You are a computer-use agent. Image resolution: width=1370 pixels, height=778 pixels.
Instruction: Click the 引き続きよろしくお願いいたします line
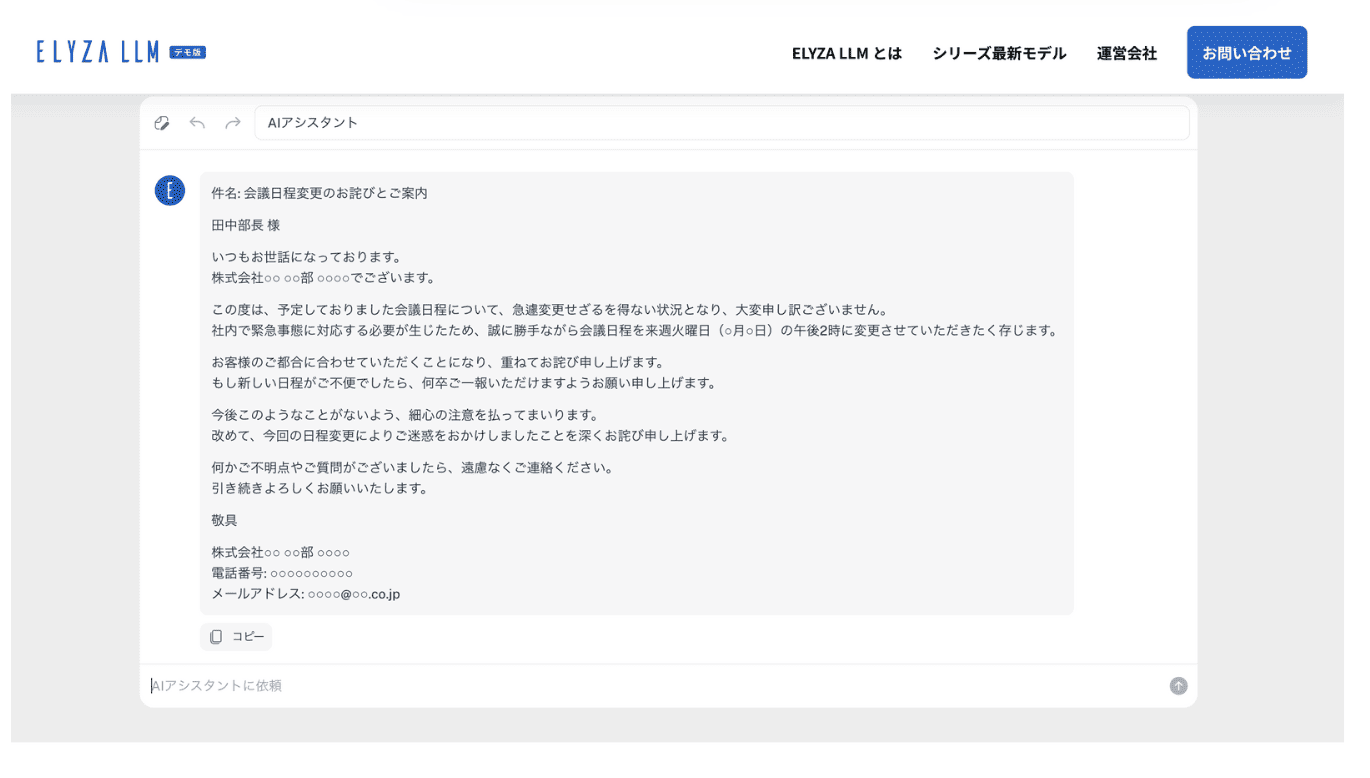pos(320,489)
